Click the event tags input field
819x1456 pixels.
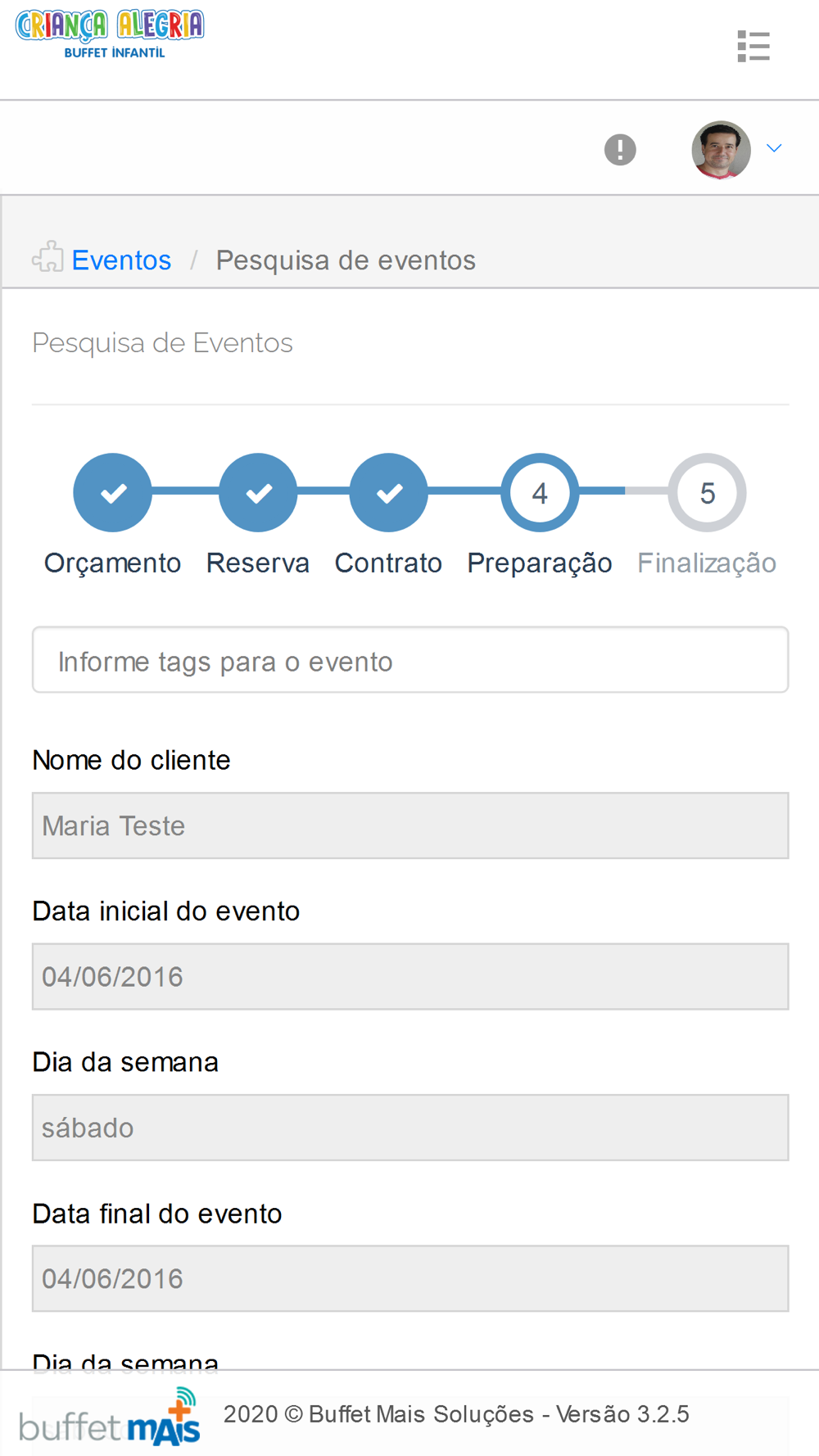point(410,660)
